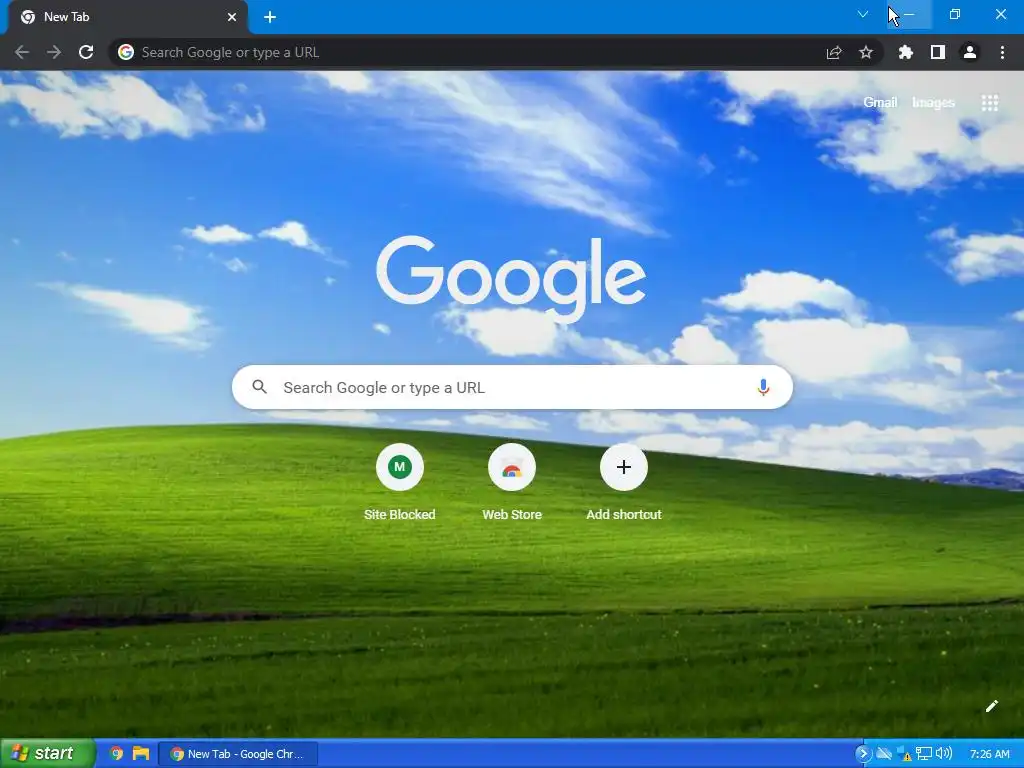1024x768 pixels.
Task: Open the profile avatar menu
Action: 970,52
